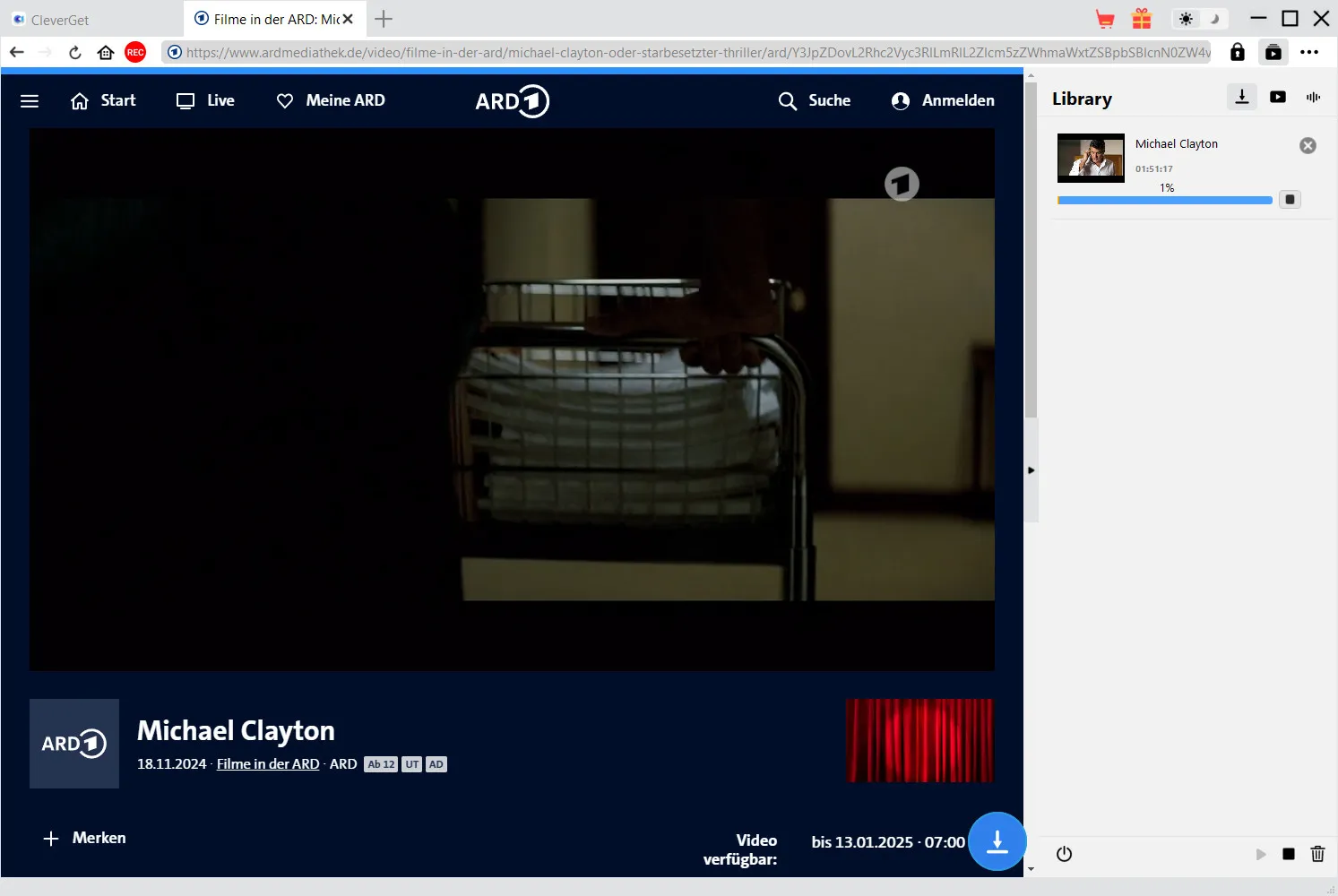1338x896 pixels.
Task: Open the Filme in der ARD link
Action: pyautogui.click(x=268, y=764)
